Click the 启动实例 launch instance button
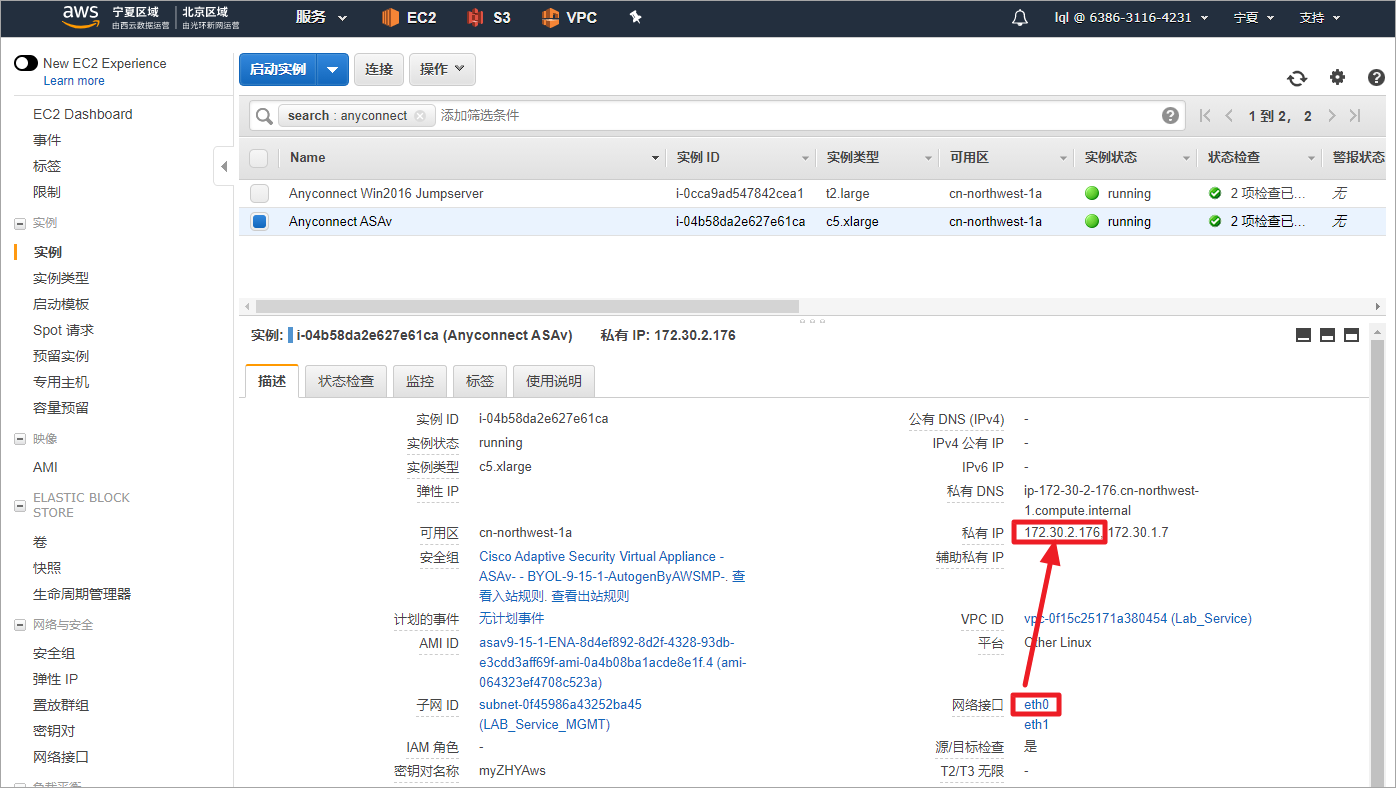 278,69
